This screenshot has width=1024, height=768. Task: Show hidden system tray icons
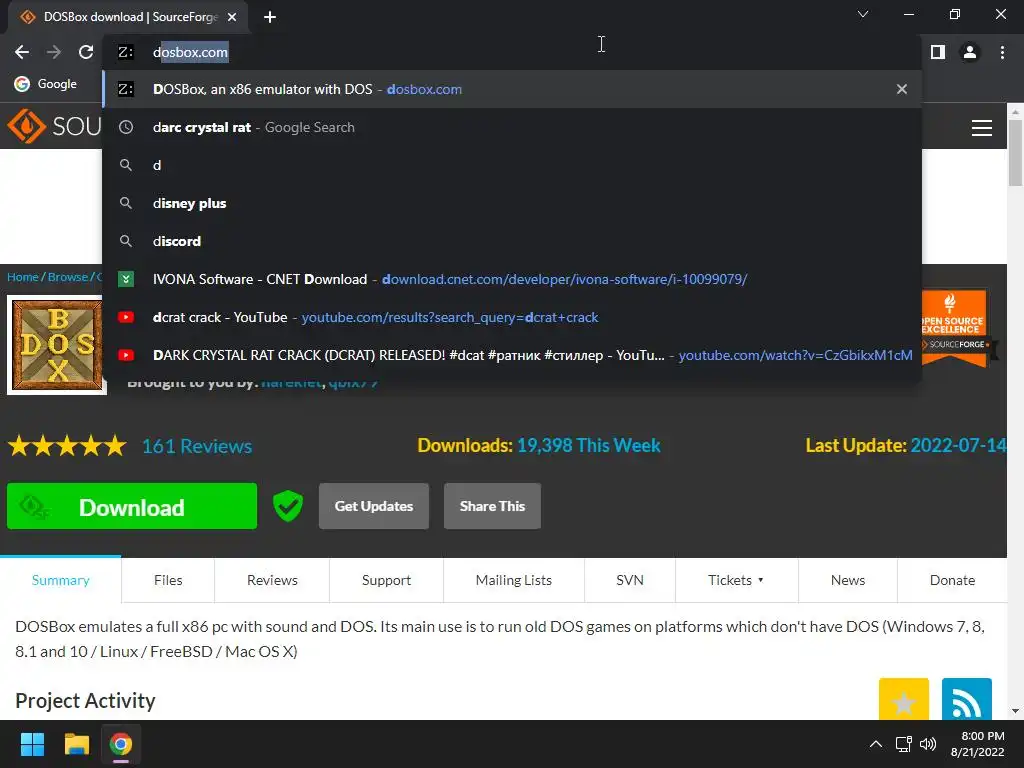[876, 744]
